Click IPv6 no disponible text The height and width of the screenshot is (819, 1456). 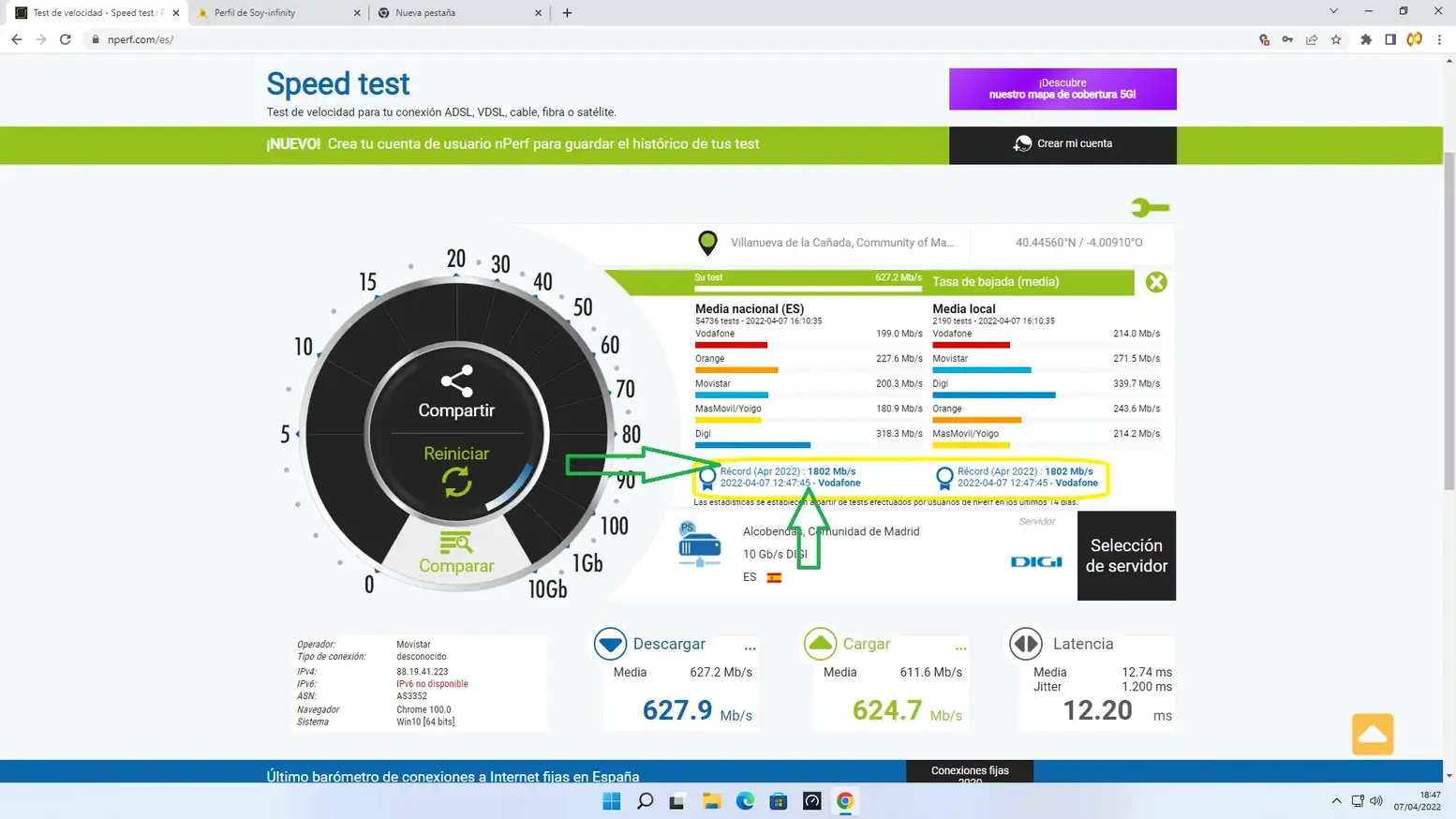tap(431, 684)
